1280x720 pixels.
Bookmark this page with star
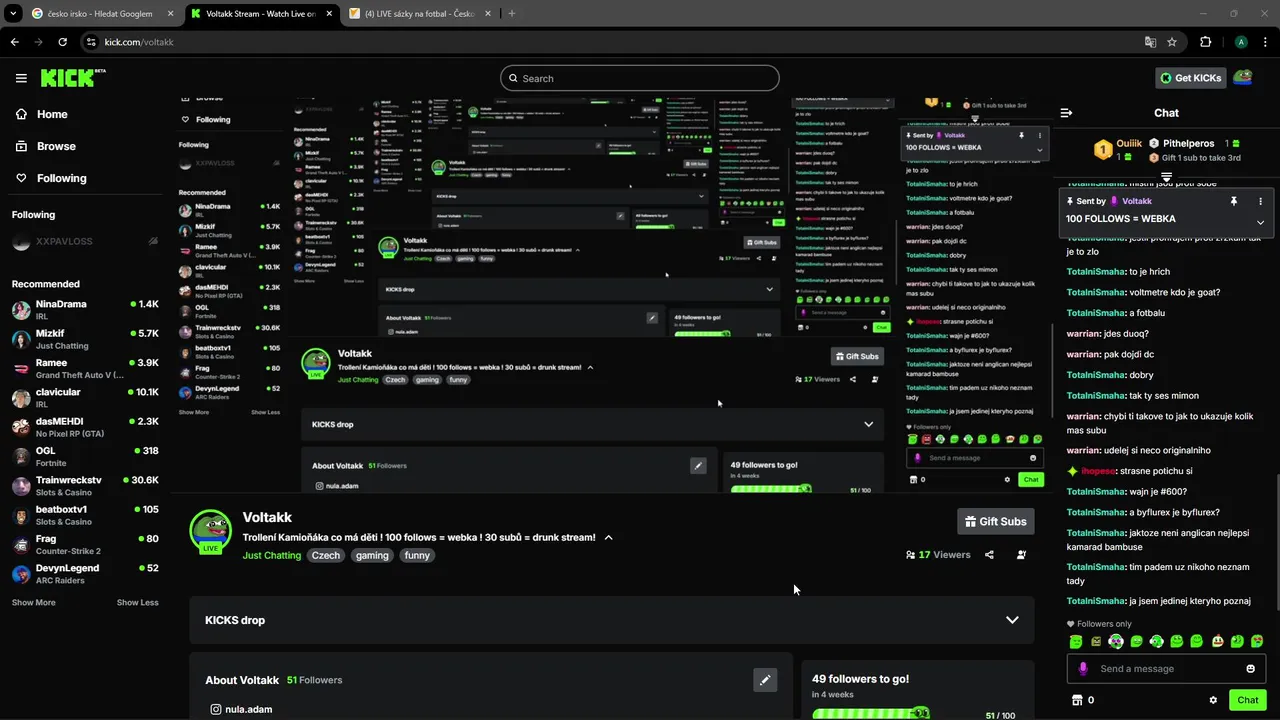coord(1172,42)
